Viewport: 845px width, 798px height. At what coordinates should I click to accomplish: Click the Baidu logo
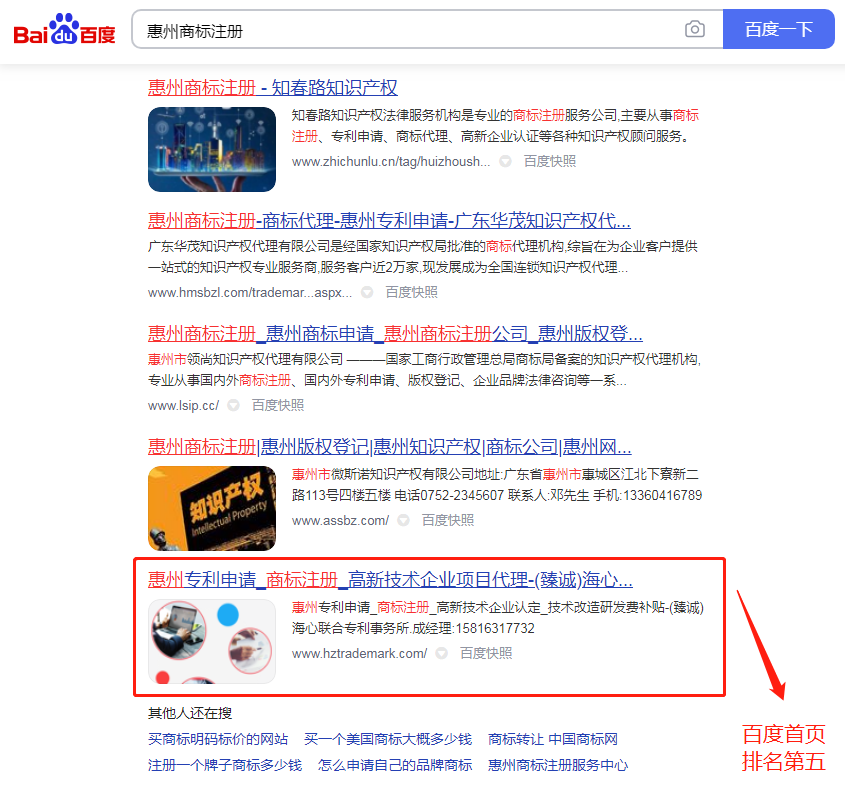[64, 30]
